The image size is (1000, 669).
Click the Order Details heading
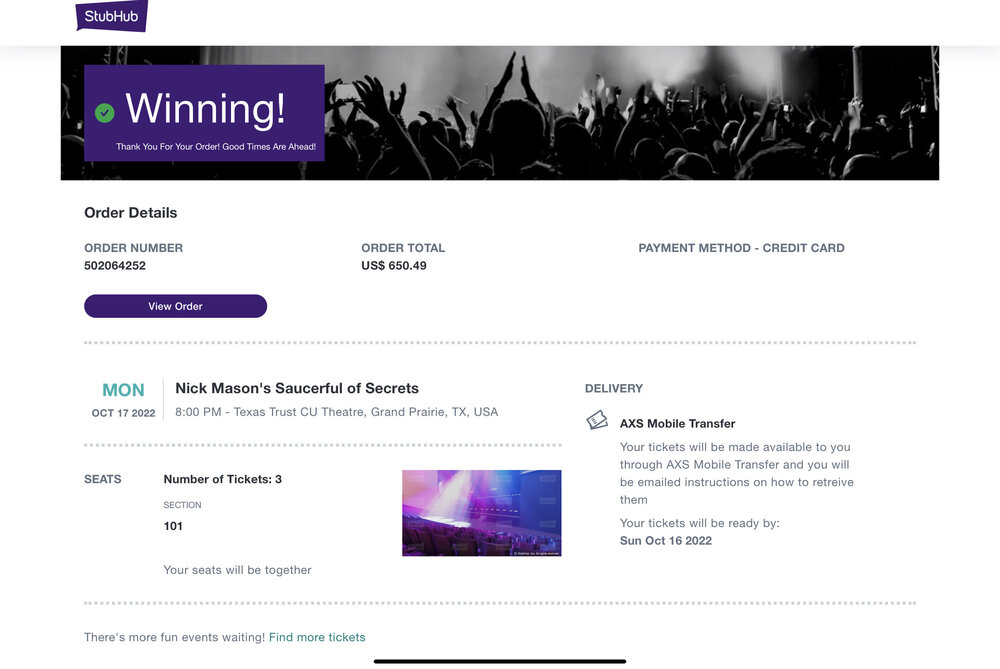(x=130, y=213)
